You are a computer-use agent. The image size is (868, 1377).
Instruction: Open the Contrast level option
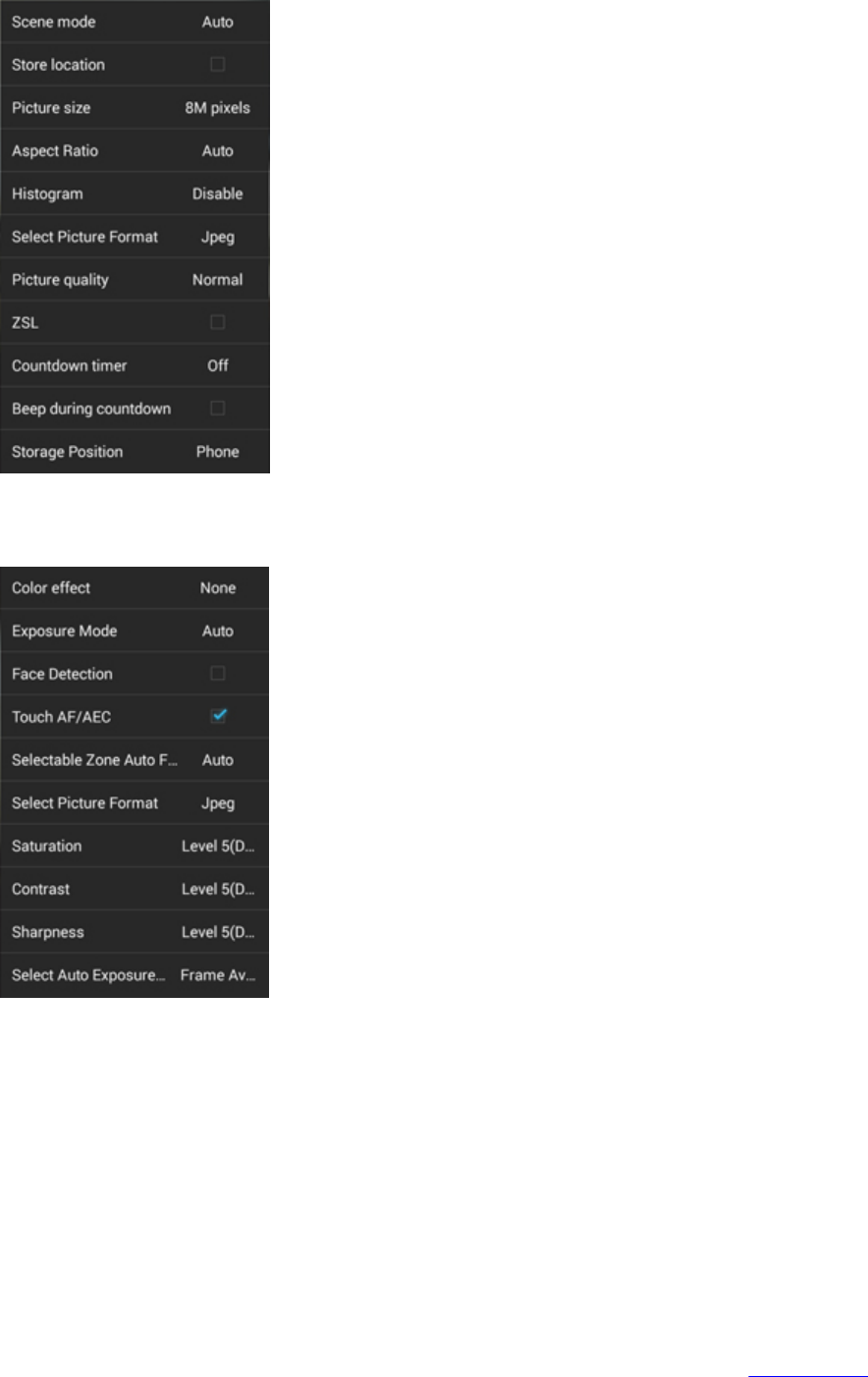coord(135,889)
